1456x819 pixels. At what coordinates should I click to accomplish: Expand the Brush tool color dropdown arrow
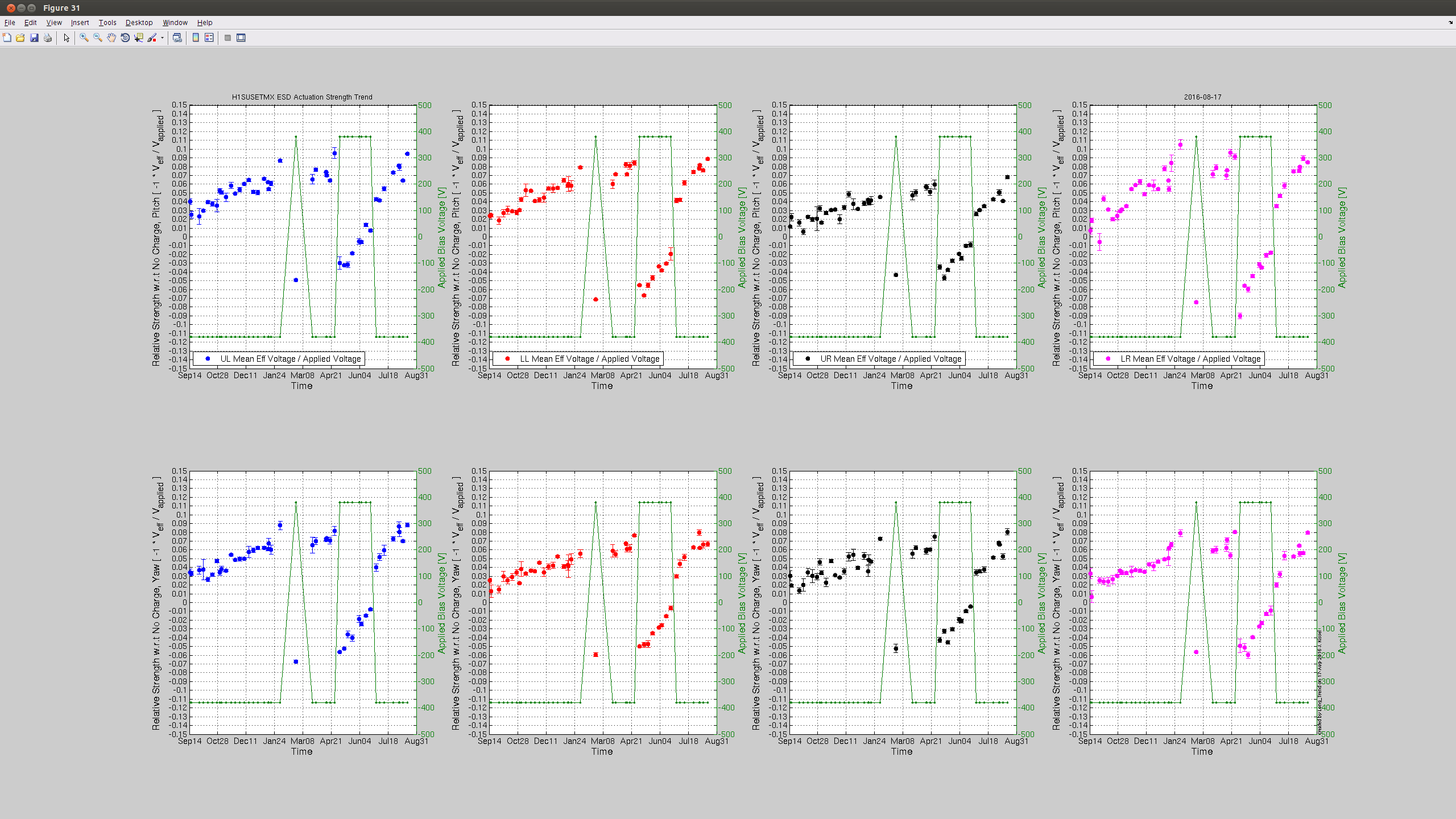point(162,38)
